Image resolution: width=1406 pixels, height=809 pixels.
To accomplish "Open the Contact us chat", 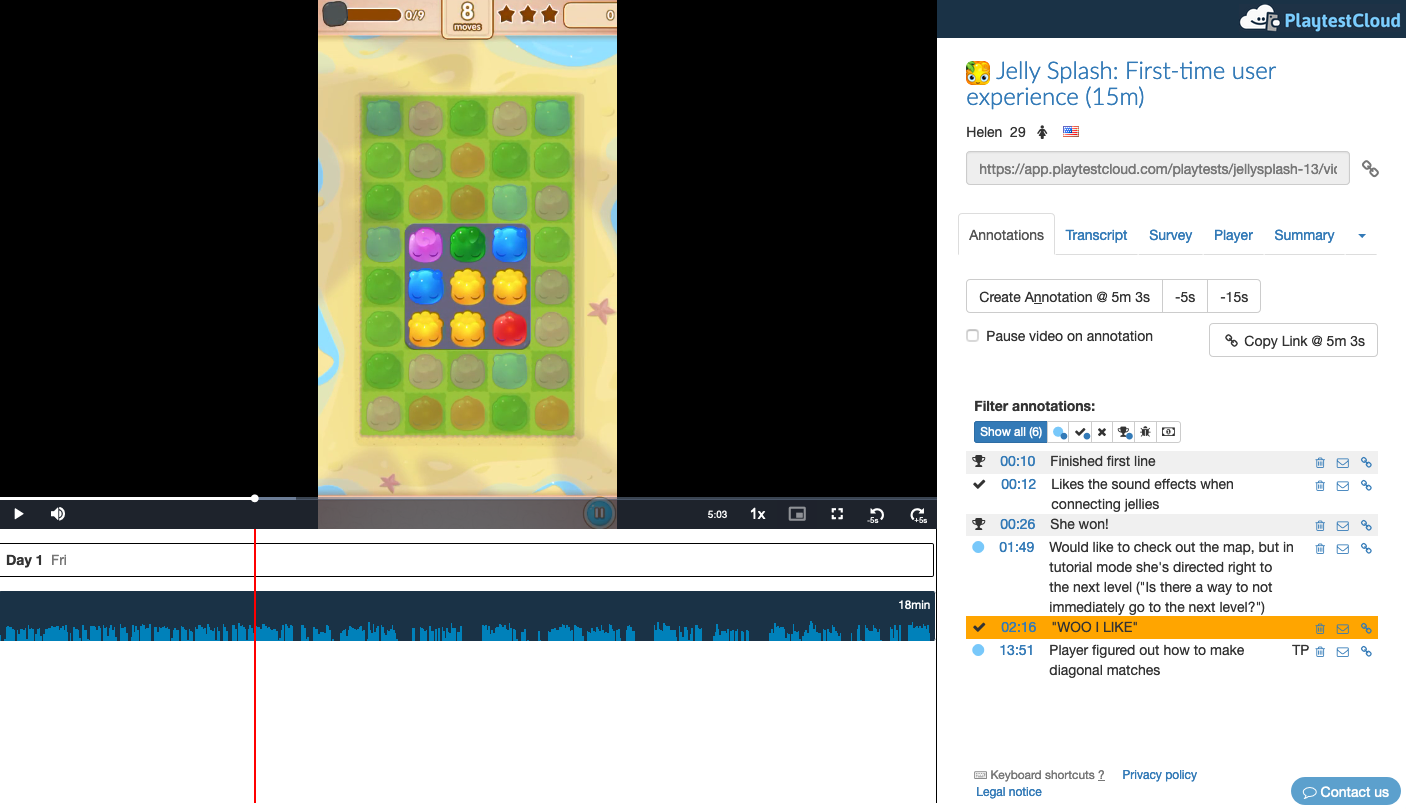I will click(1346, 791).
